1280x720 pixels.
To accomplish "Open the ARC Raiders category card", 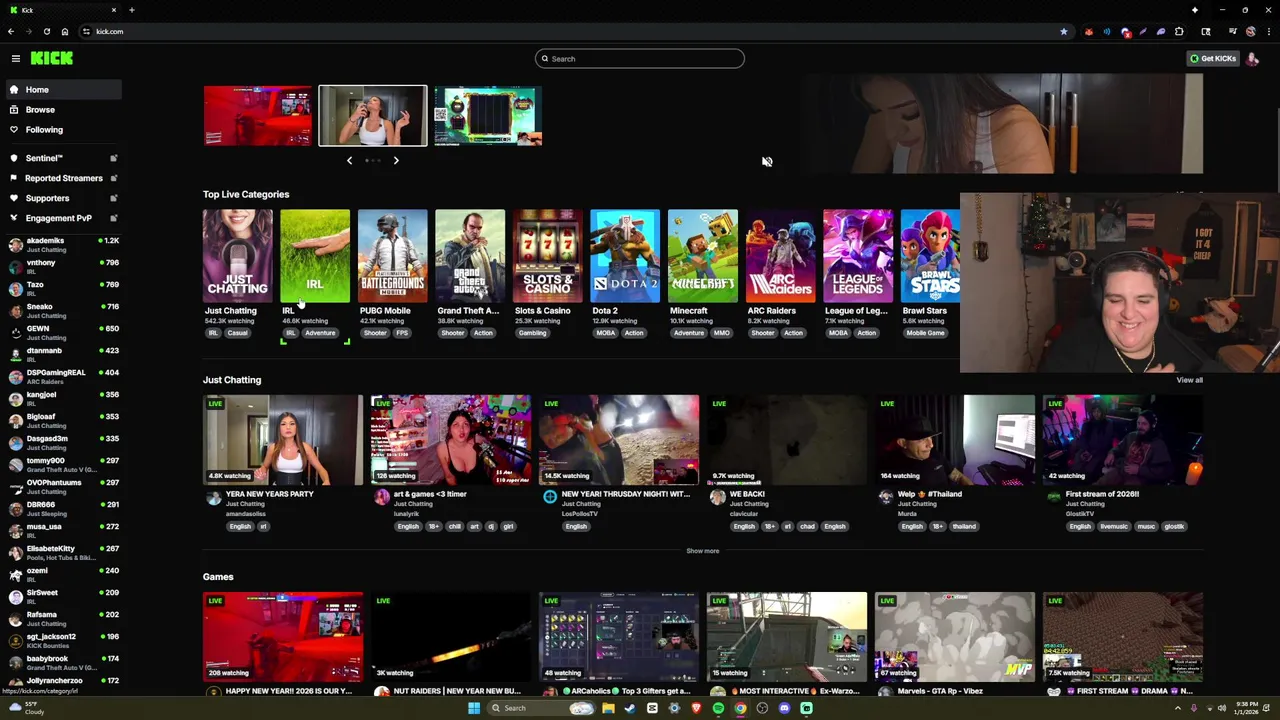I will pos(780,256).
